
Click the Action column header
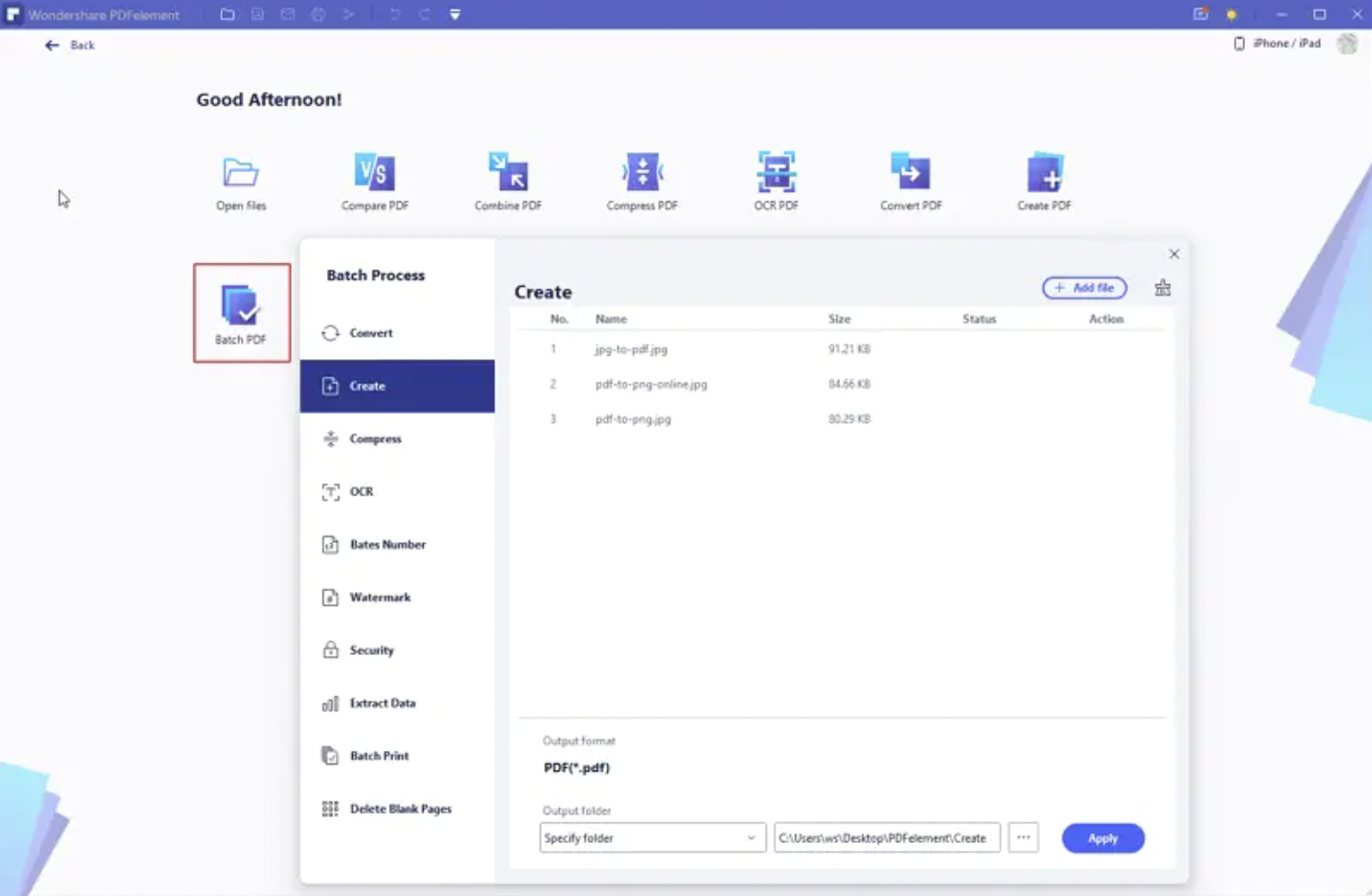point(1106,319)
